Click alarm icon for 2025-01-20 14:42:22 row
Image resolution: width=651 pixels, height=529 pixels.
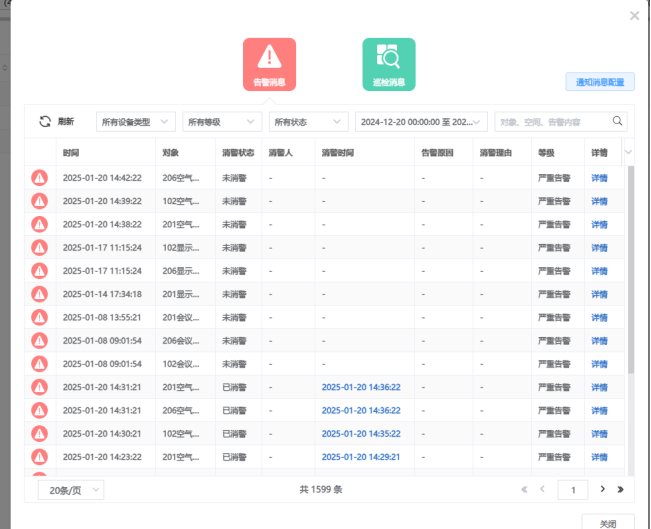click(40, 178)
